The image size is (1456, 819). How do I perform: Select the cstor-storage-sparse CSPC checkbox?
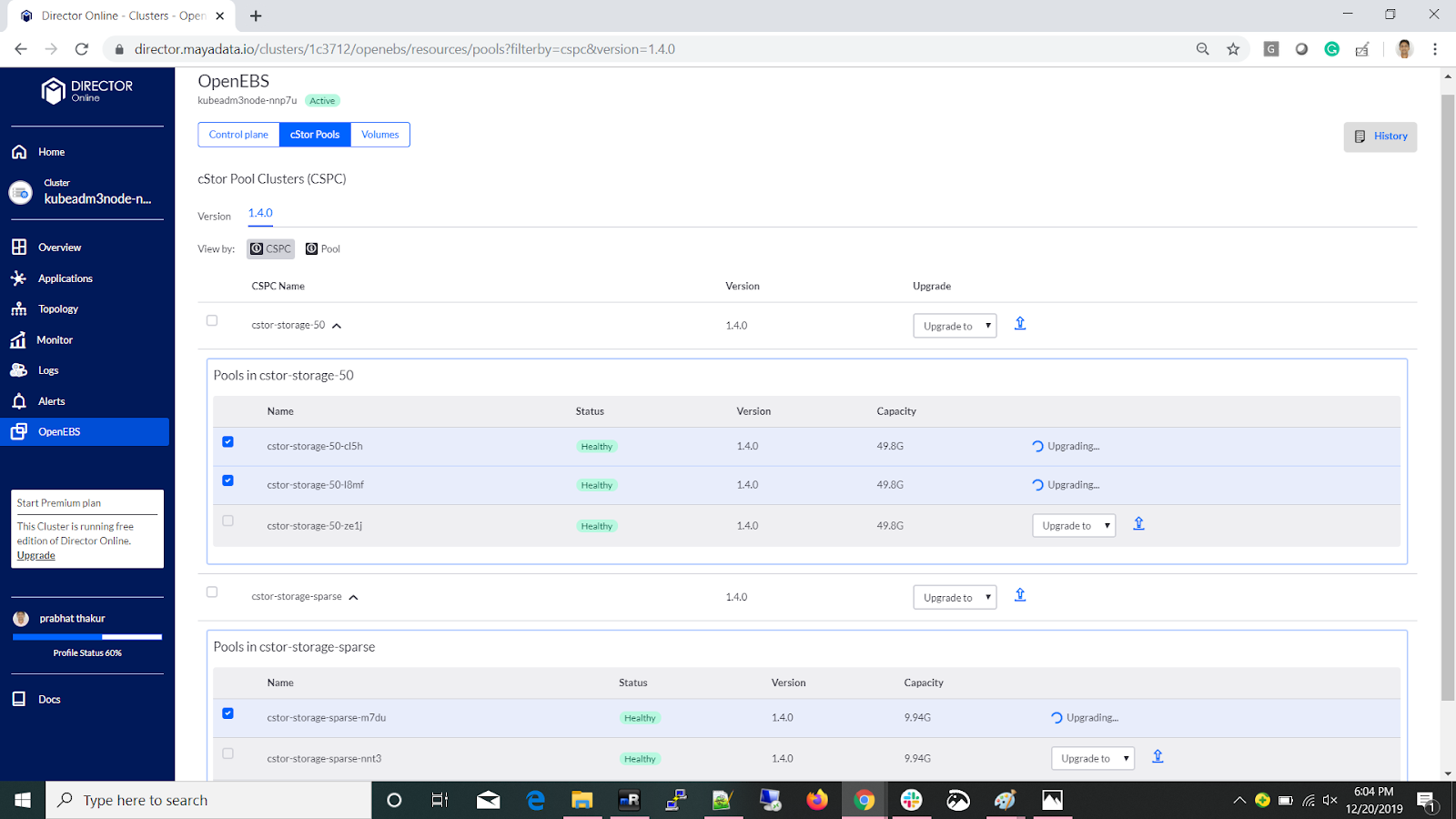212,591
